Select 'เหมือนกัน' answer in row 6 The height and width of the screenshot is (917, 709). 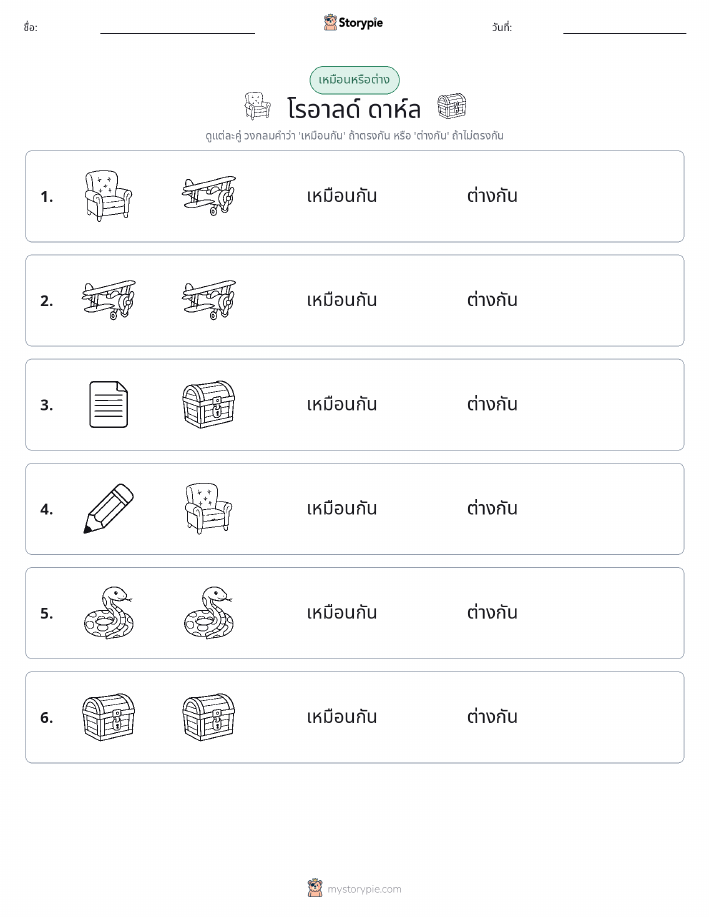(x=342, y=717)
